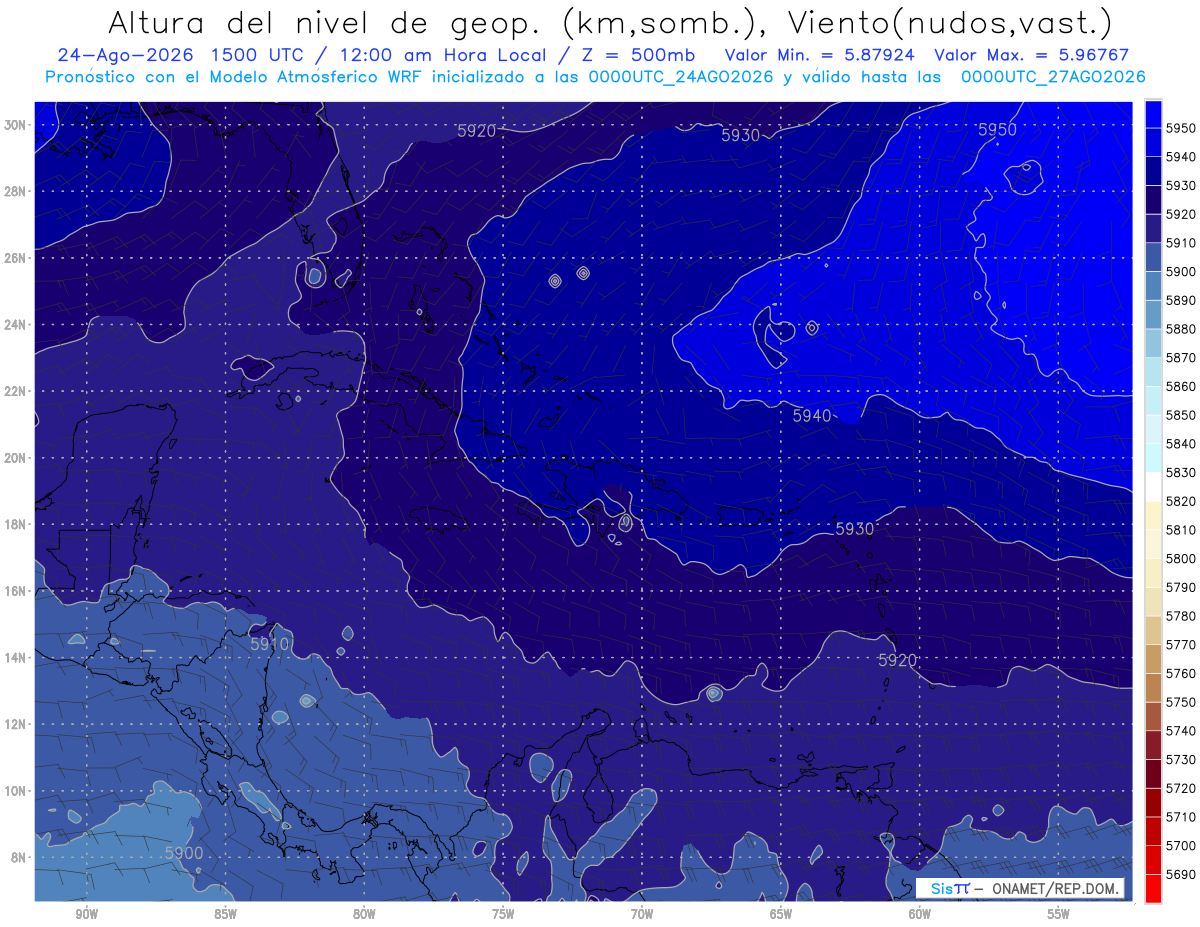Click the 85W longitude axis label

click(x=225, y=914)
